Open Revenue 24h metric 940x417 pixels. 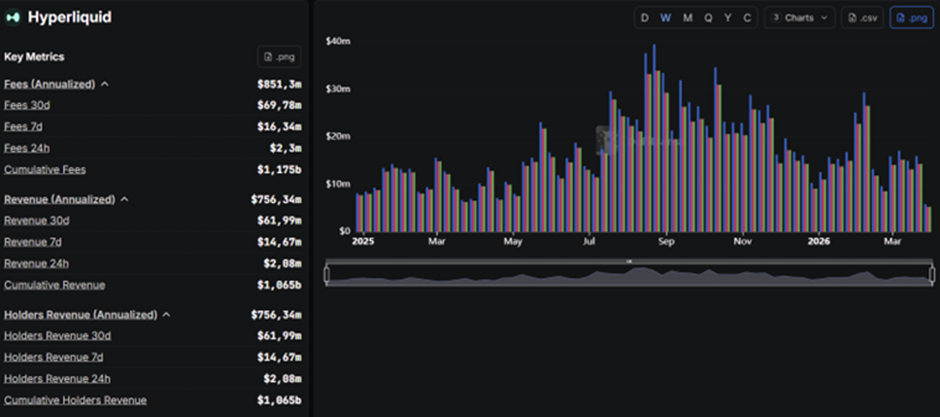click(x=37, y=264)
